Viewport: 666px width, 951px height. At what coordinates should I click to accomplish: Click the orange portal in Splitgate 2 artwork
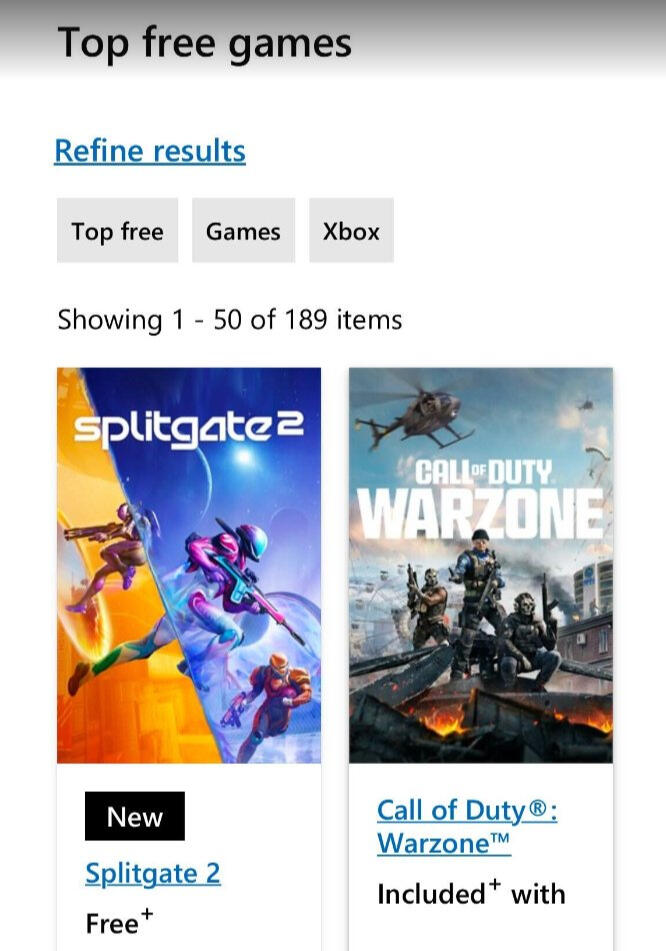pyautogui.click(x=91, y=637)
